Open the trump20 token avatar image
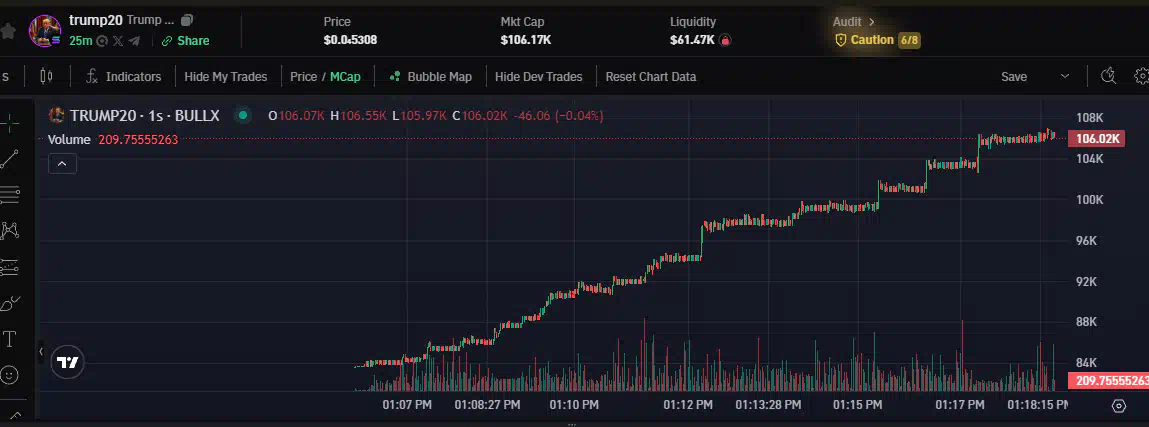The height and width of the screenshot is (427, 1149). [45, 31]
